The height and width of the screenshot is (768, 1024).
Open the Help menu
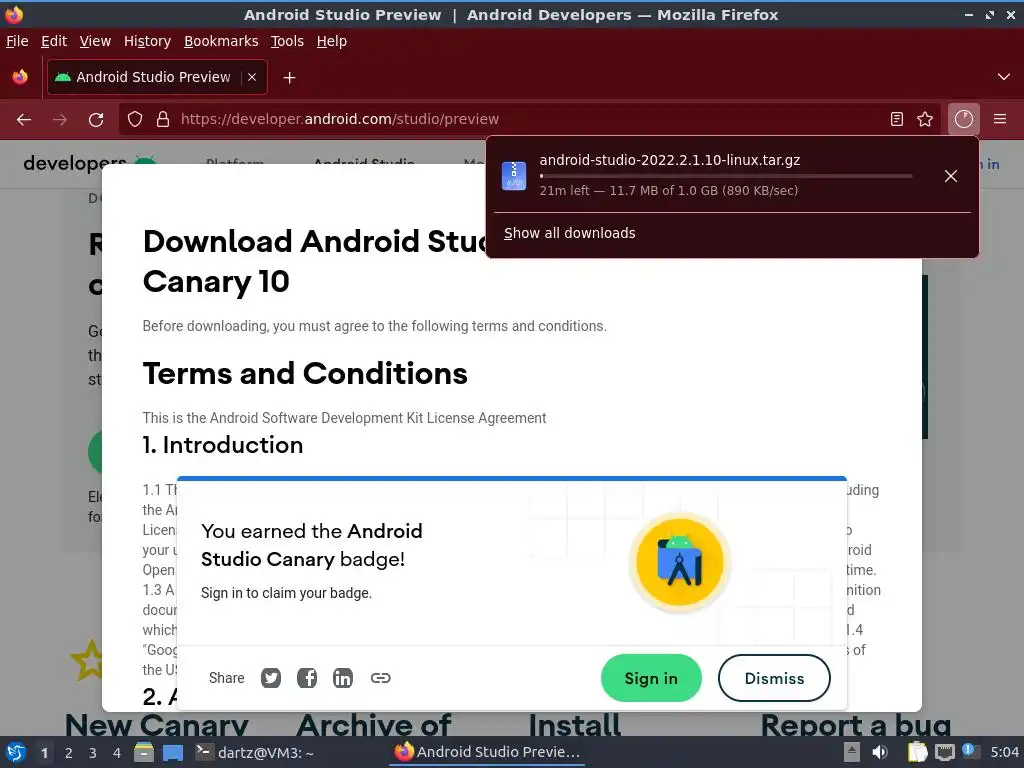[332, 41]
